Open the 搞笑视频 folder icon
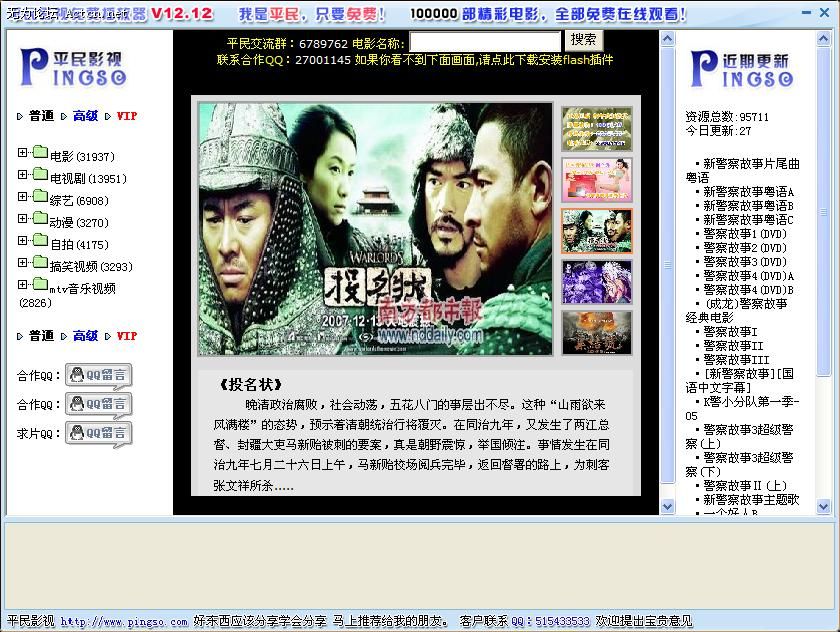This screenshot has height=632, width=840. 40,262
